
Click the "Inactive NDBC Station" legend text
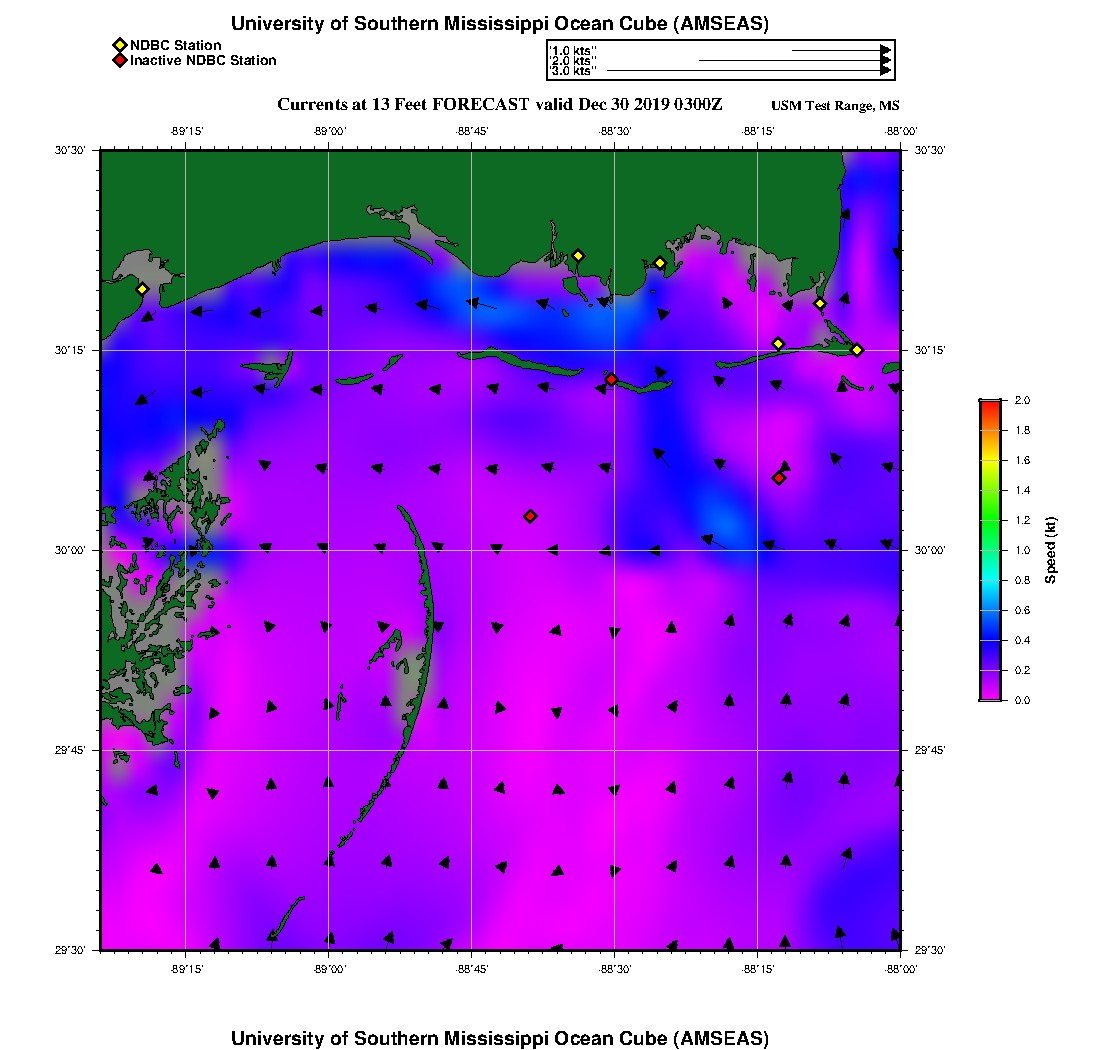[203, 61]
